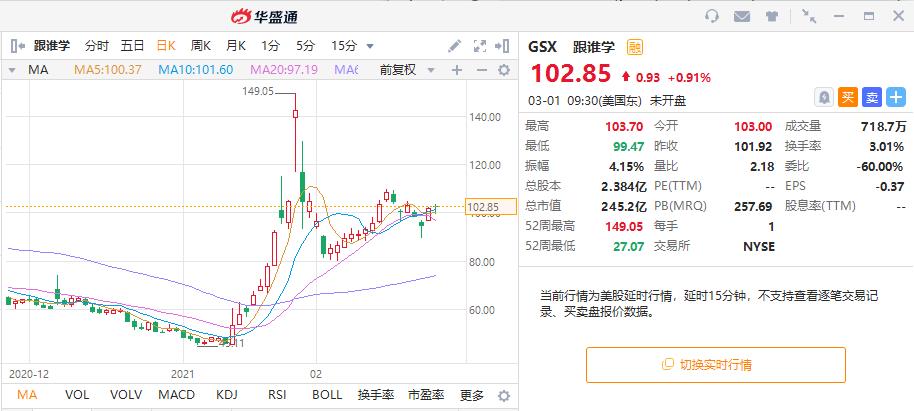The height and width of the screenshot is (411, 914).
Task: Expand more time intervals after 15分
Action: (370, 46)
